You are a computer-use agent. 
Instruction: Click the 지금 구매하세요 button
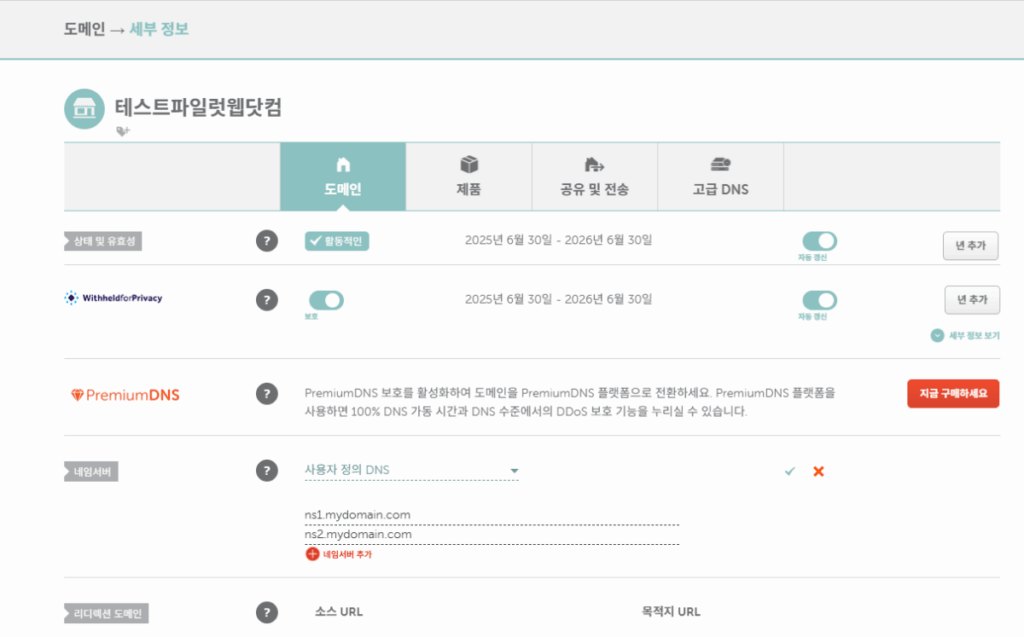click(953, 394)
